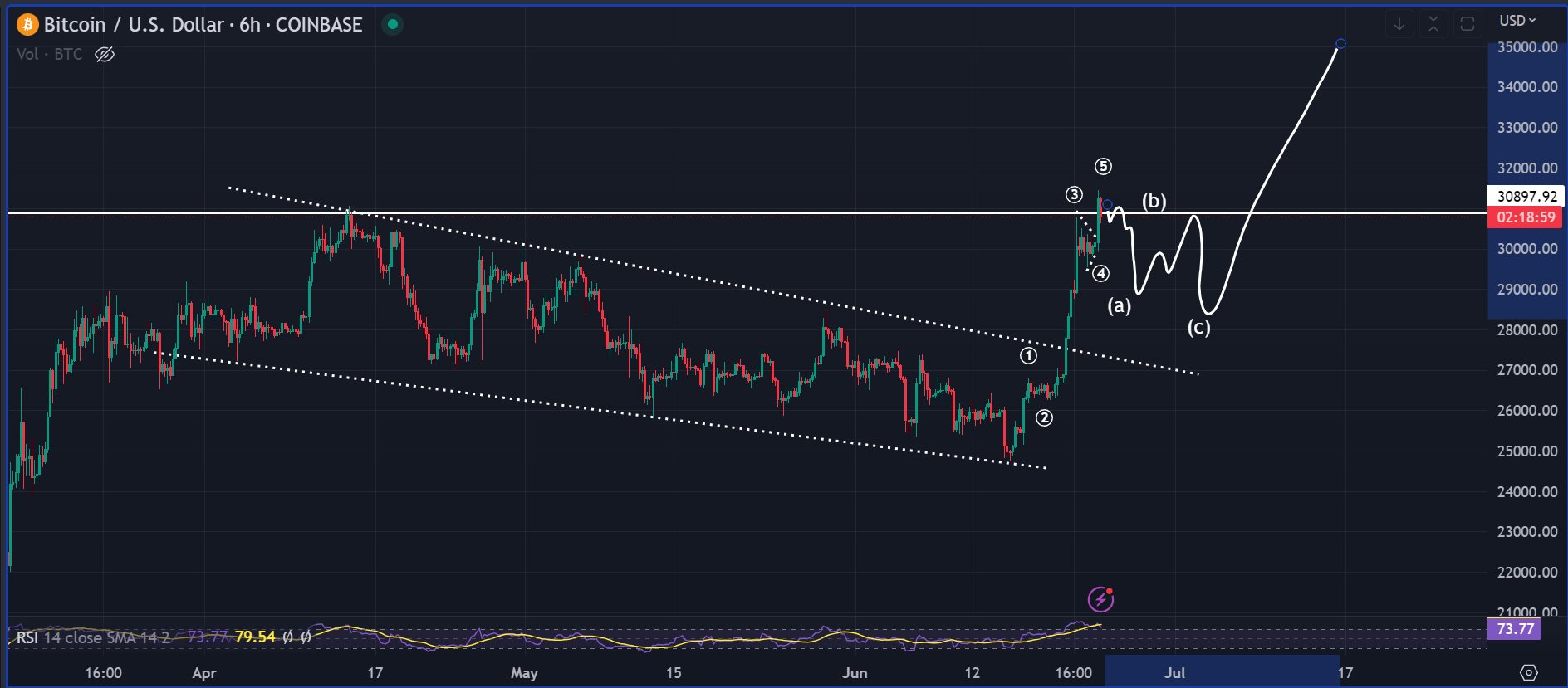Viewport: 1568px width, 688px height.
Task: Click the blue endpoint handle near 35000
Action: click(x=1340, y=44)
